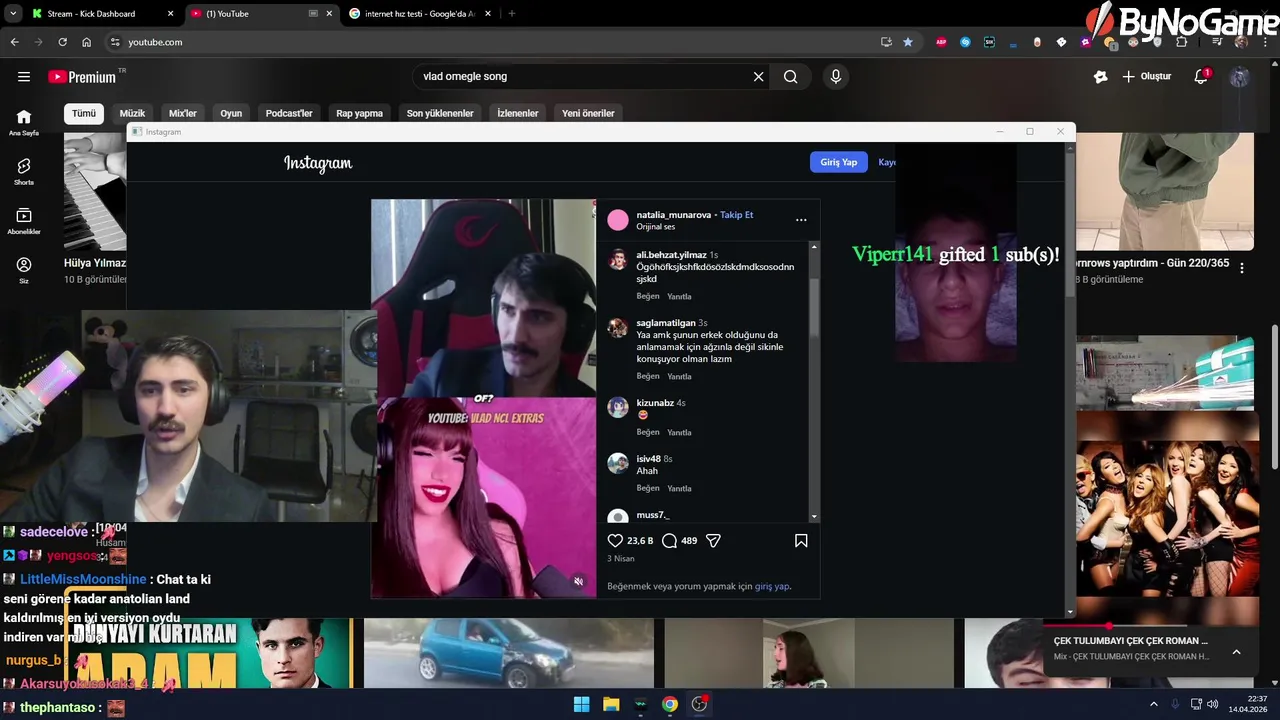Open the taskbar volume control
This screenshot has width=1280, height=720.
click(1212, 704)
